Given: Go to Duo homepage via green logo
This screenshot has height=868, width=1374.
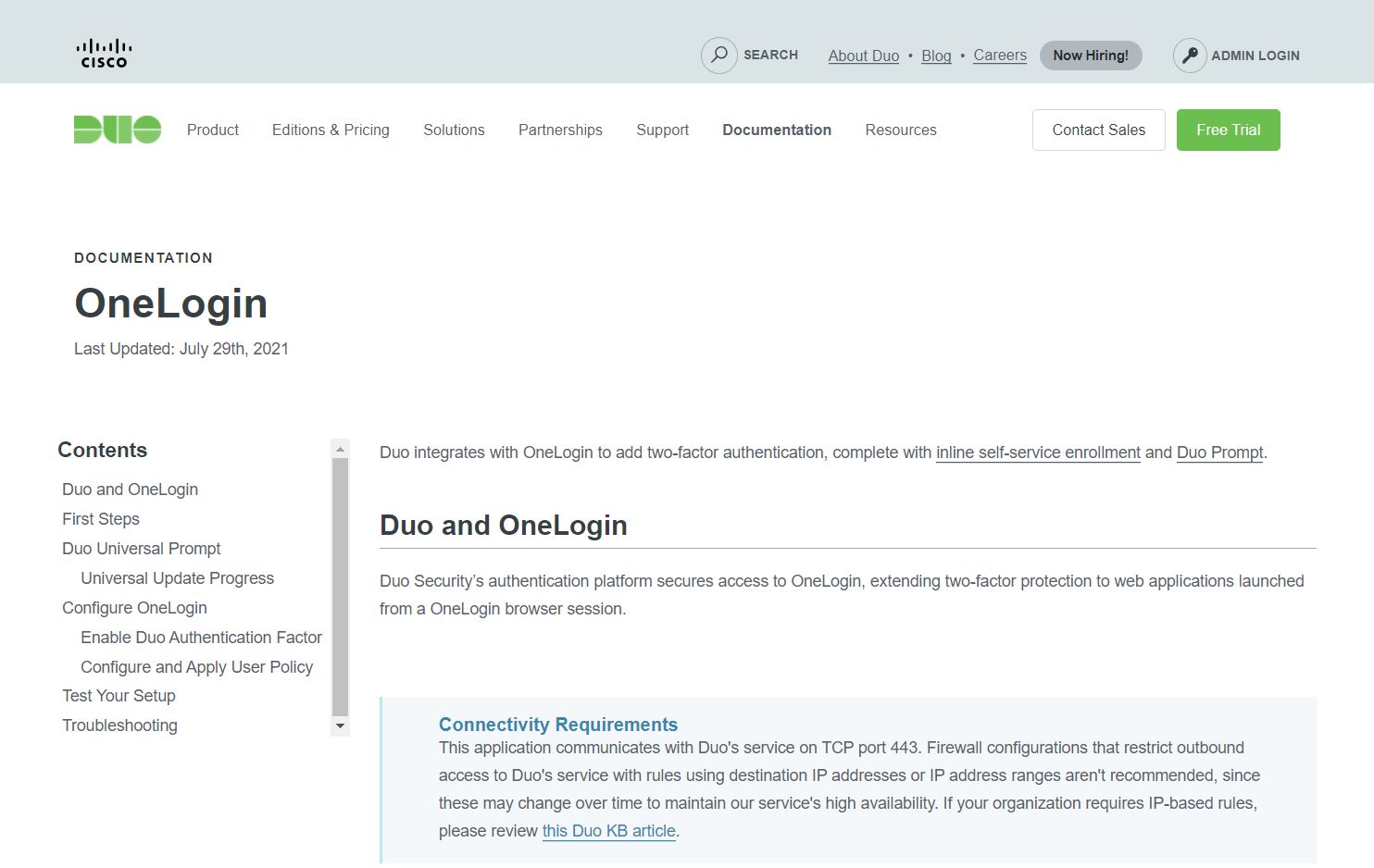Looking at the screenshot, I should (x=118, y=130).
